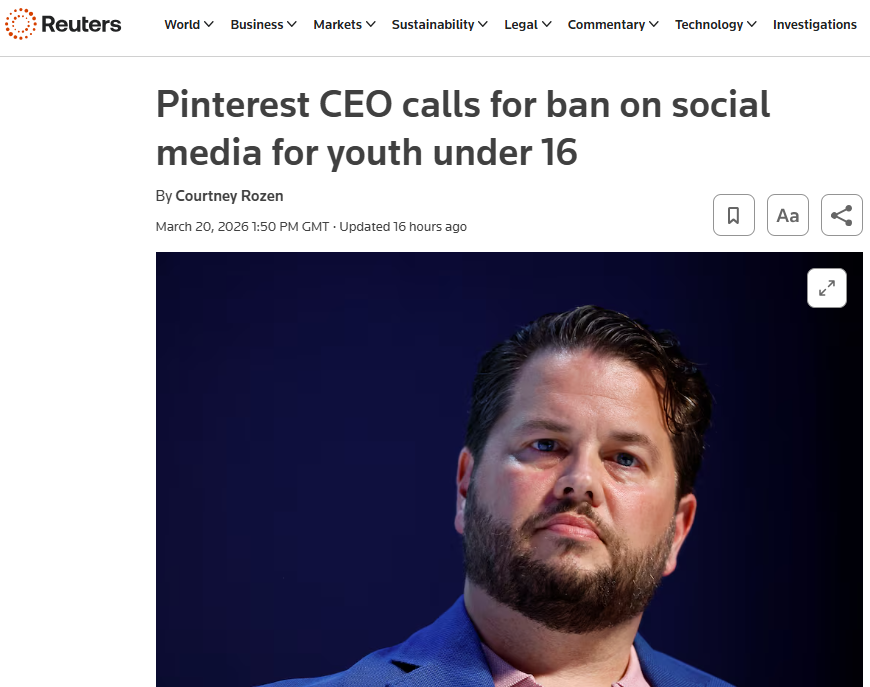The height and width of the screenshot is (687, 870).
Task: Click the share article icon
Action: (842, 215)
